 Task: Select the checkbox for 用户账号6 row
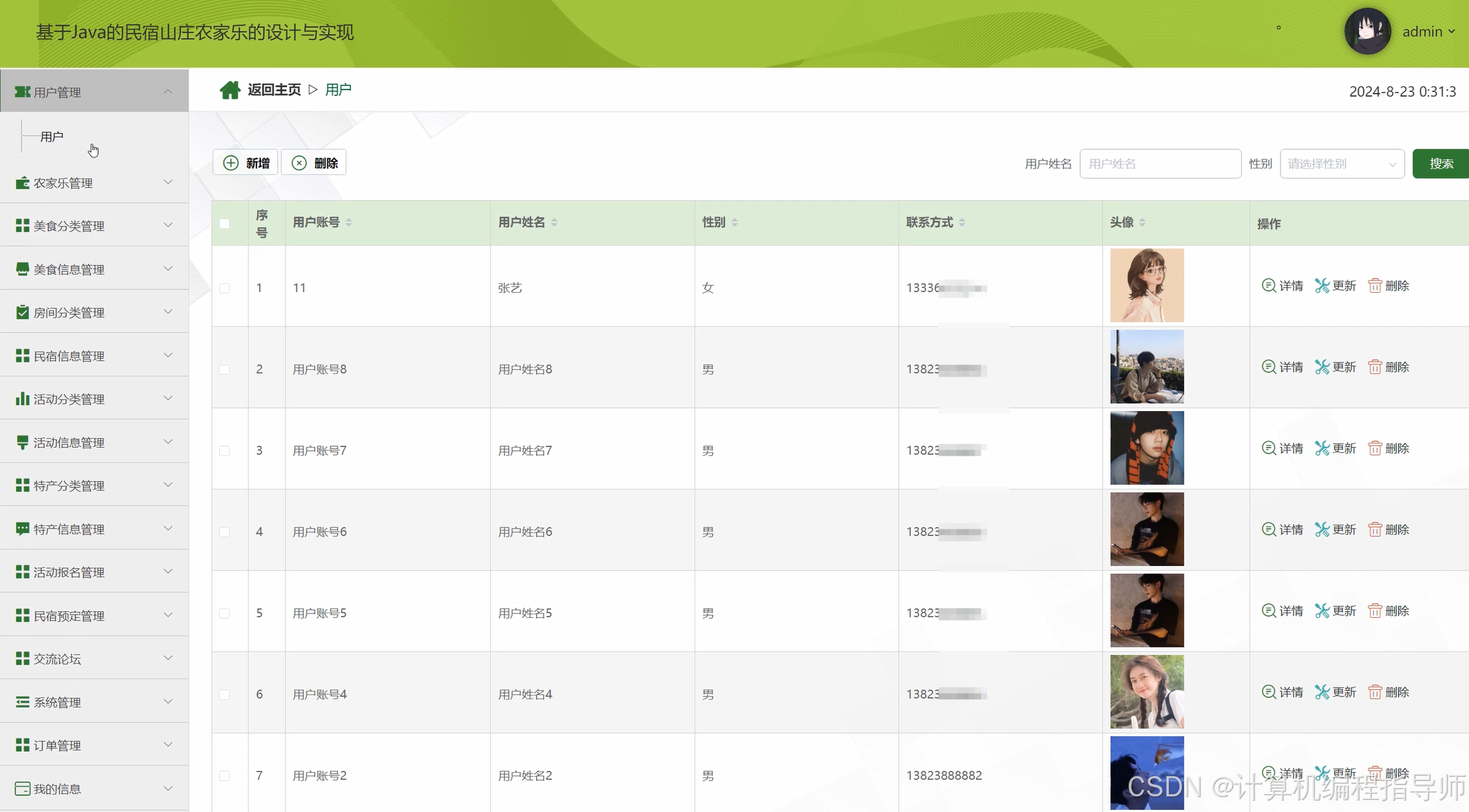tap(225, 532)
